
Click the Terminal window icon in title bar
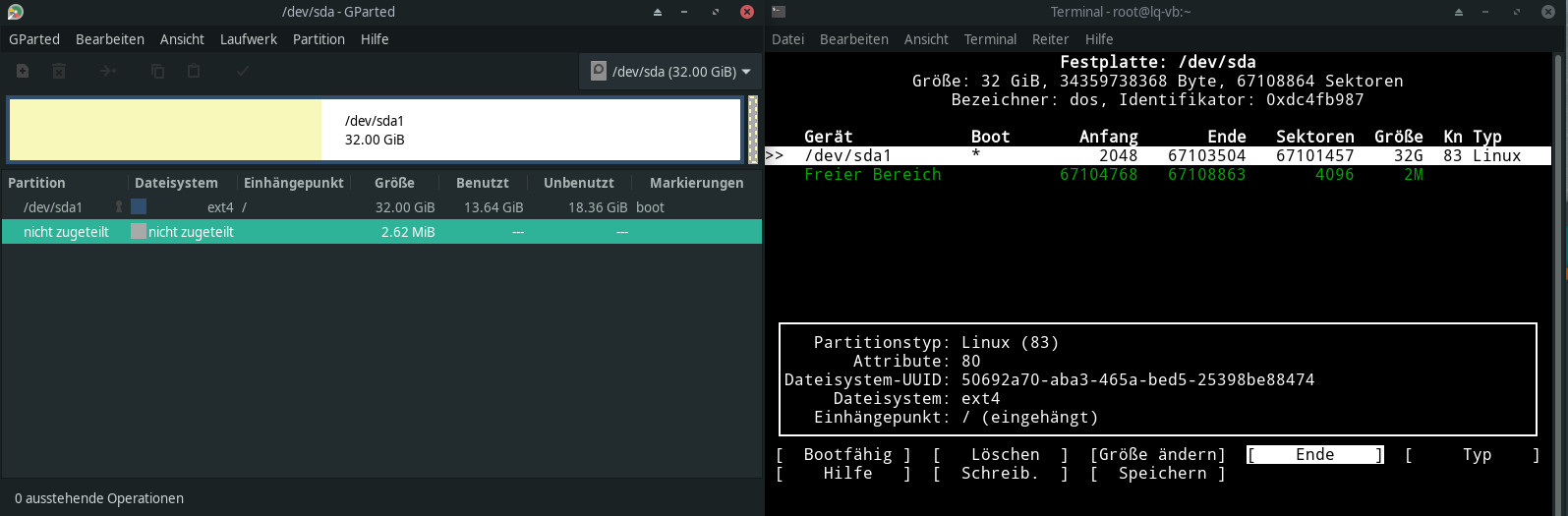pos(779,12)
